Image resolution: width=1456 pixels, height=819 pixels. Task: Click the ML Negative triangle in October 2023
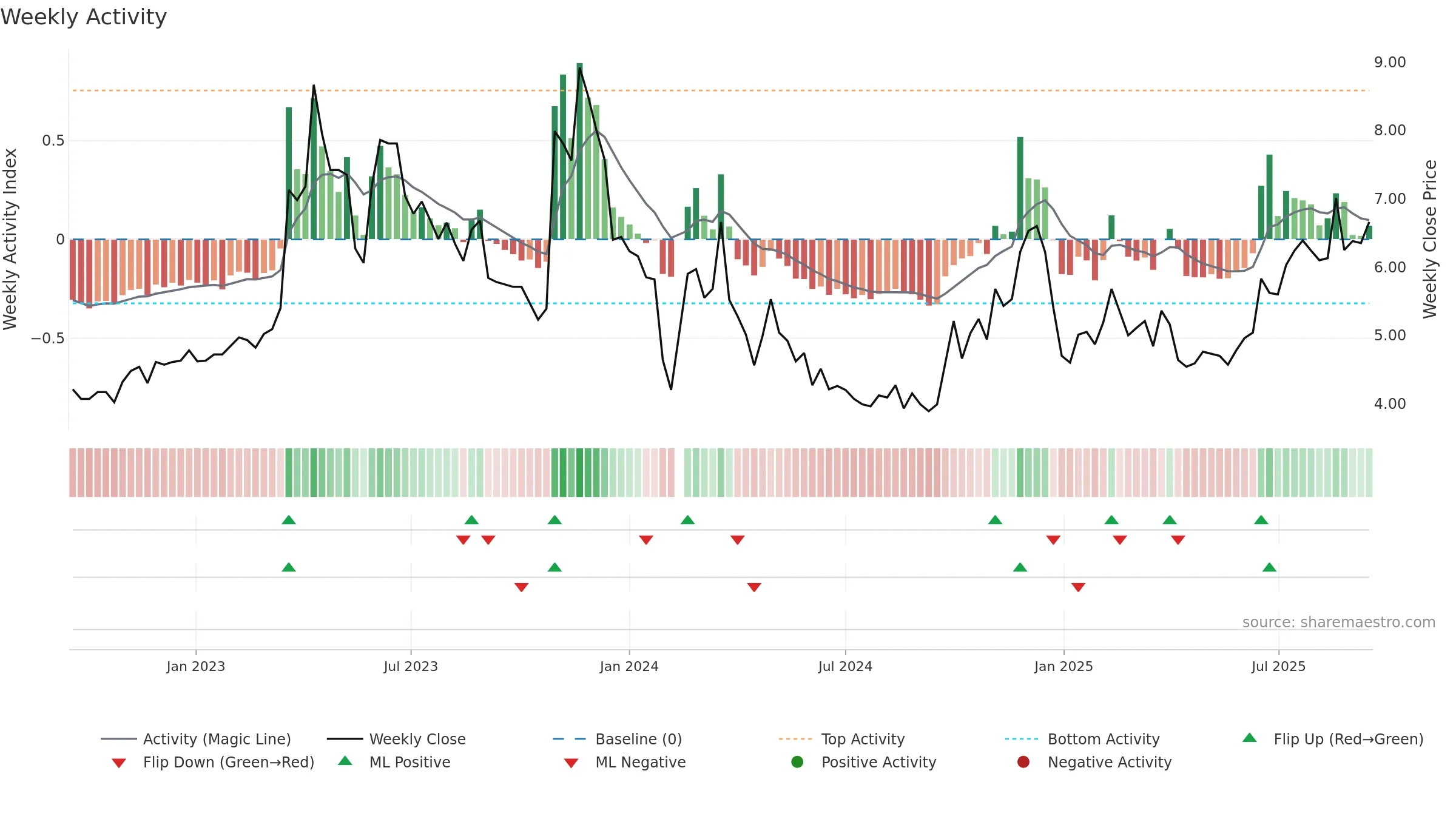pos(522,587)
